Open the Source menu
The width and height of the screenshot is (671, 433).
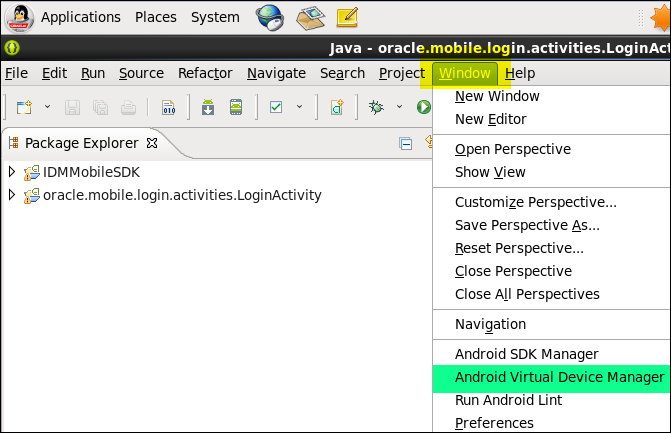(x=141, y=73)
